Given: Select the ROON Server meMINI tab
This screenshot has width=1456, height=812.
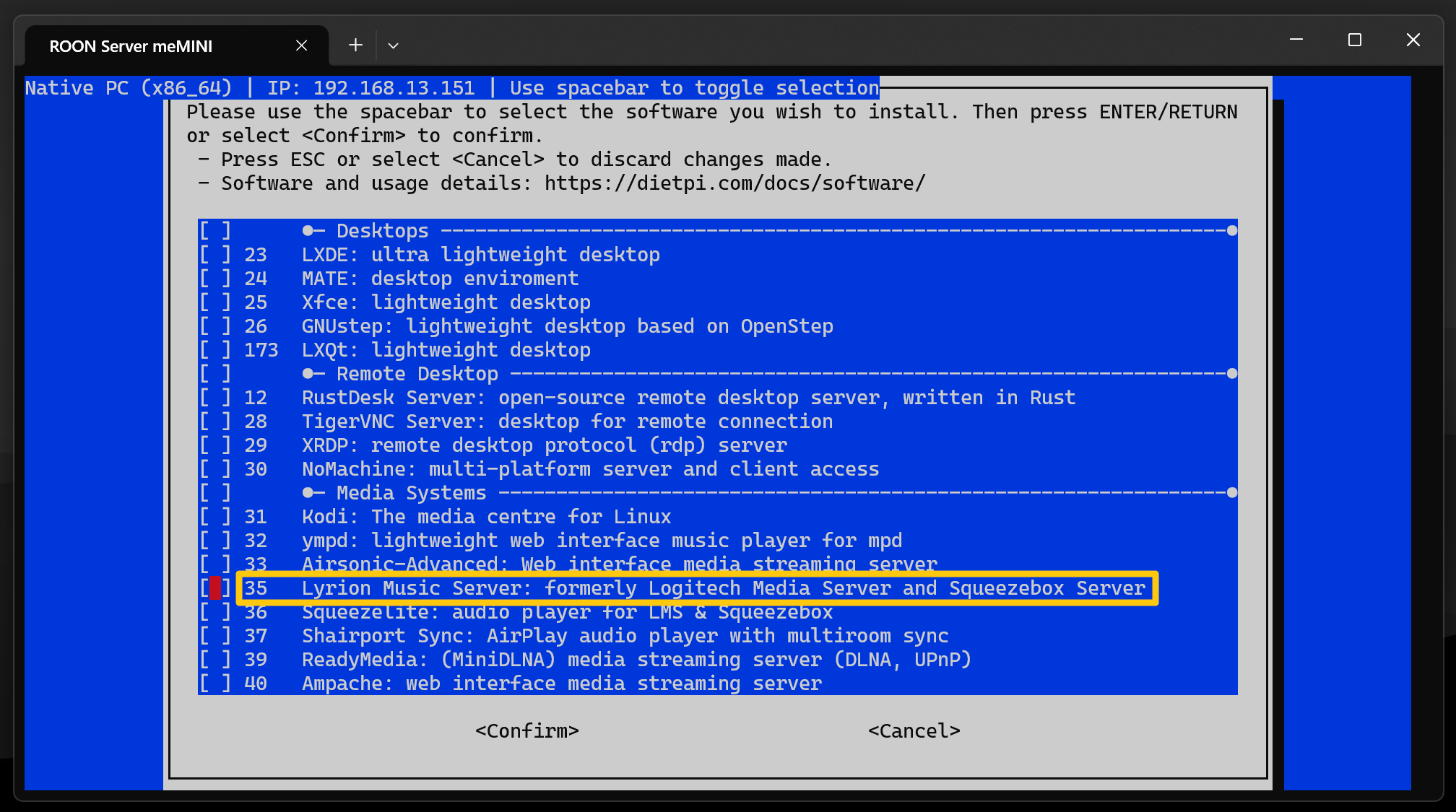Looking at the screenshot, I should point(131,46).
